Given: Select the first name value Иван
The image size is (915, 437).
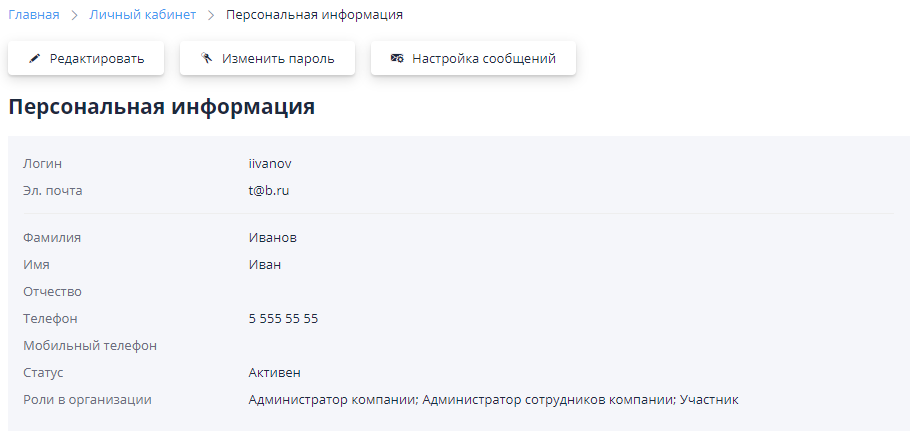Looking at the screenshot, I should 265,264.
